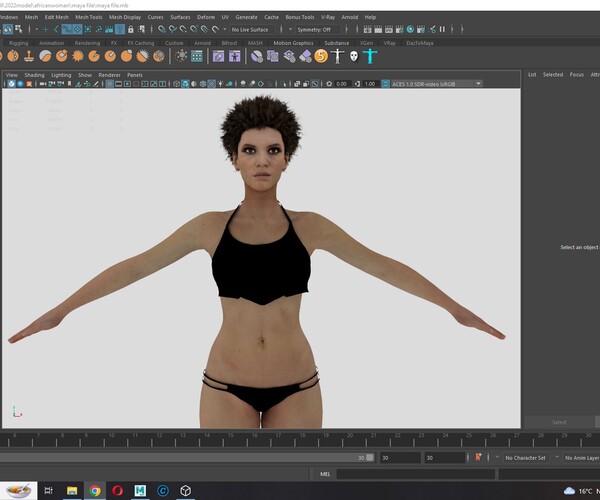Open Chrome from the Windows taskbar
This screenshot has height=500, width=600.
point(95,491)
